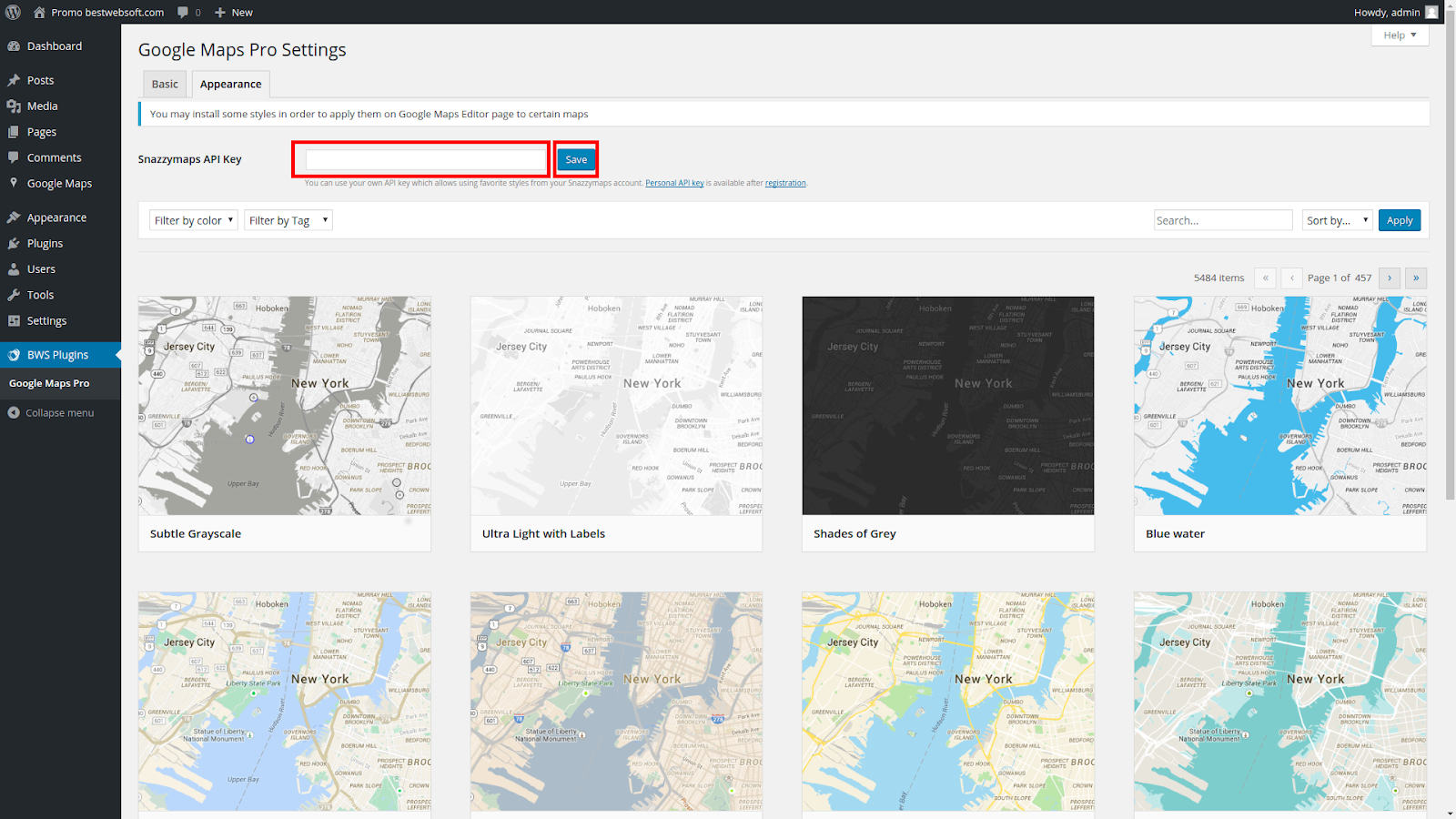Click the Google Maps marker icon
Screen dimensions: 1456x819
(14, 183)
